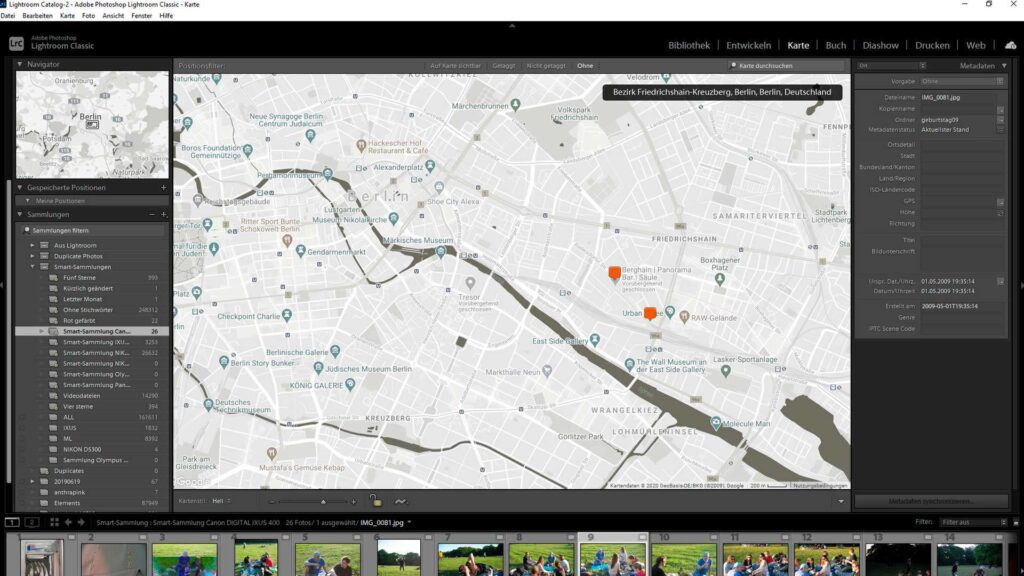Click the Molecule Man map marker
The width and height of the screenshot is (1024, 576).
point(716,423)
